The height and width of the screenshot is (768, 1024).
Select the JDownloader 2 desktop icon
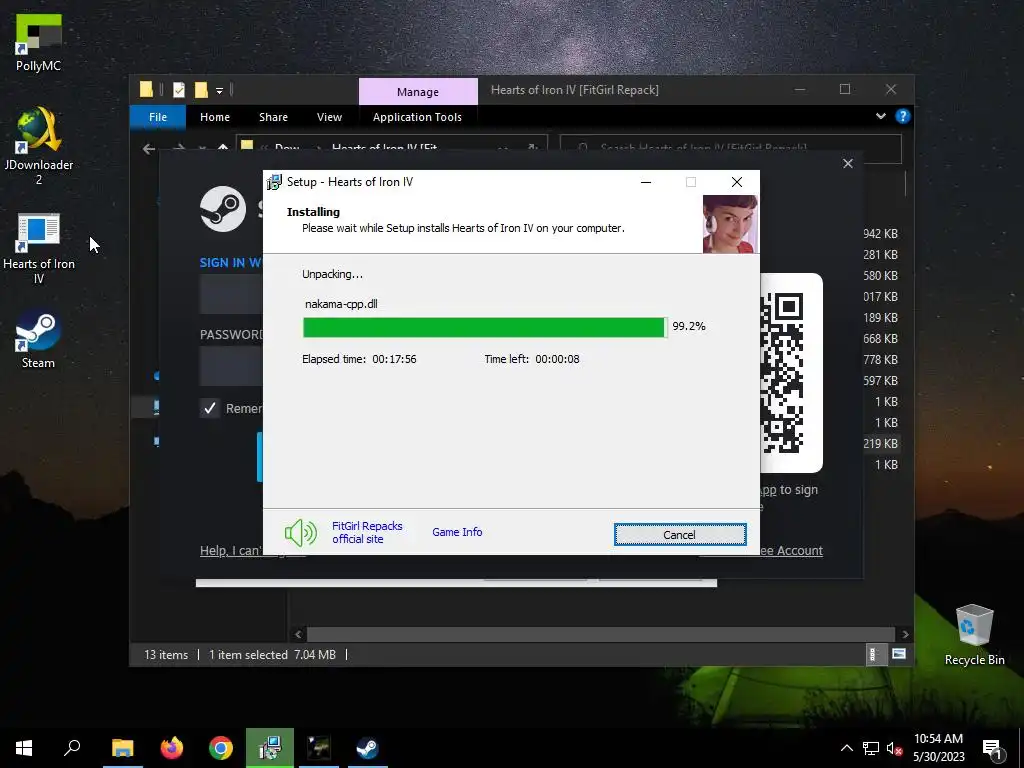click(39, 146)
